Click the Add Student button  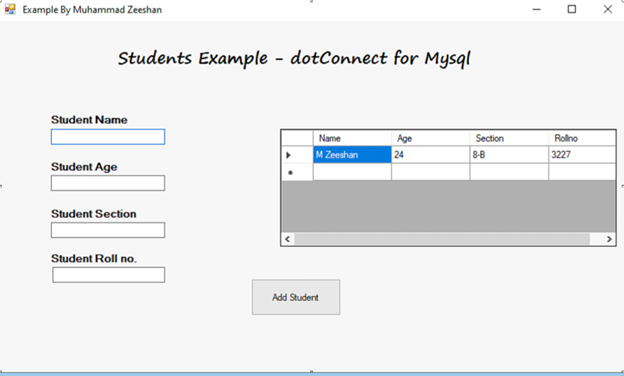(x=296, y=297)
